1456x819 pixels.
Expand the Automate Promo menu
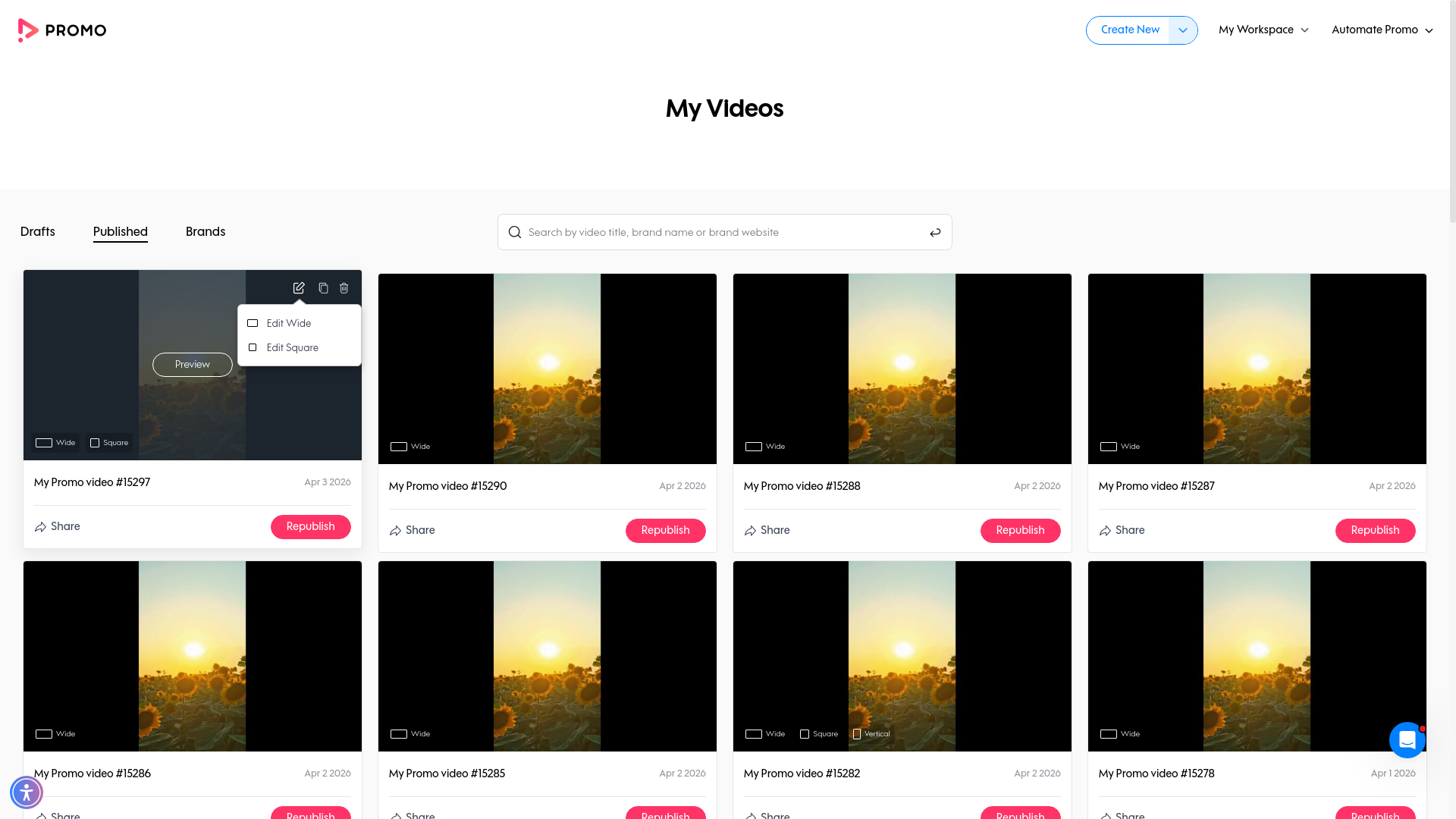1382,30
